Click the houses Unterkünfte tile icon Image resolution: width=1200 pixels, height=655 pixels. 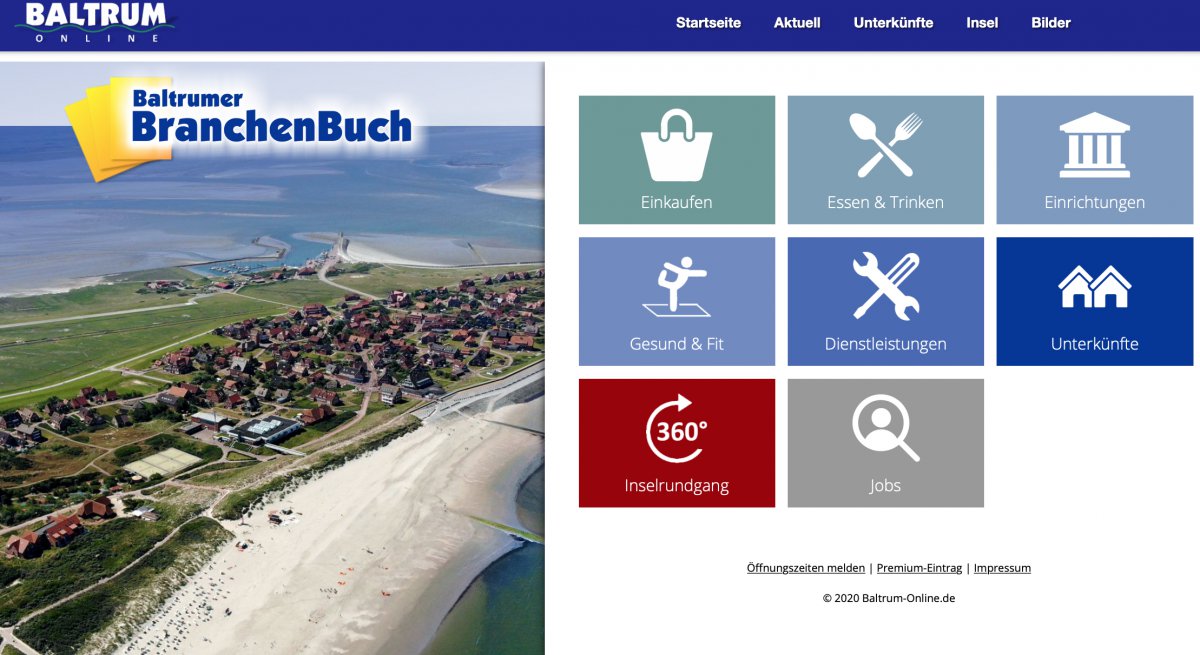coord(1094,287)
